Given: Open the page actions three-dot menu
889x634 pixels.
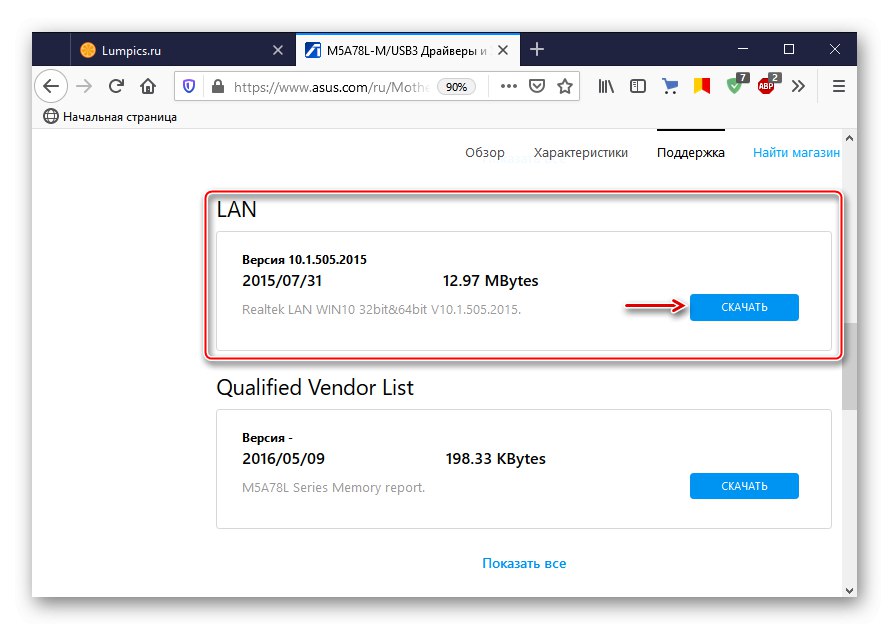Looking at the screenshot, I should (509, 86).
